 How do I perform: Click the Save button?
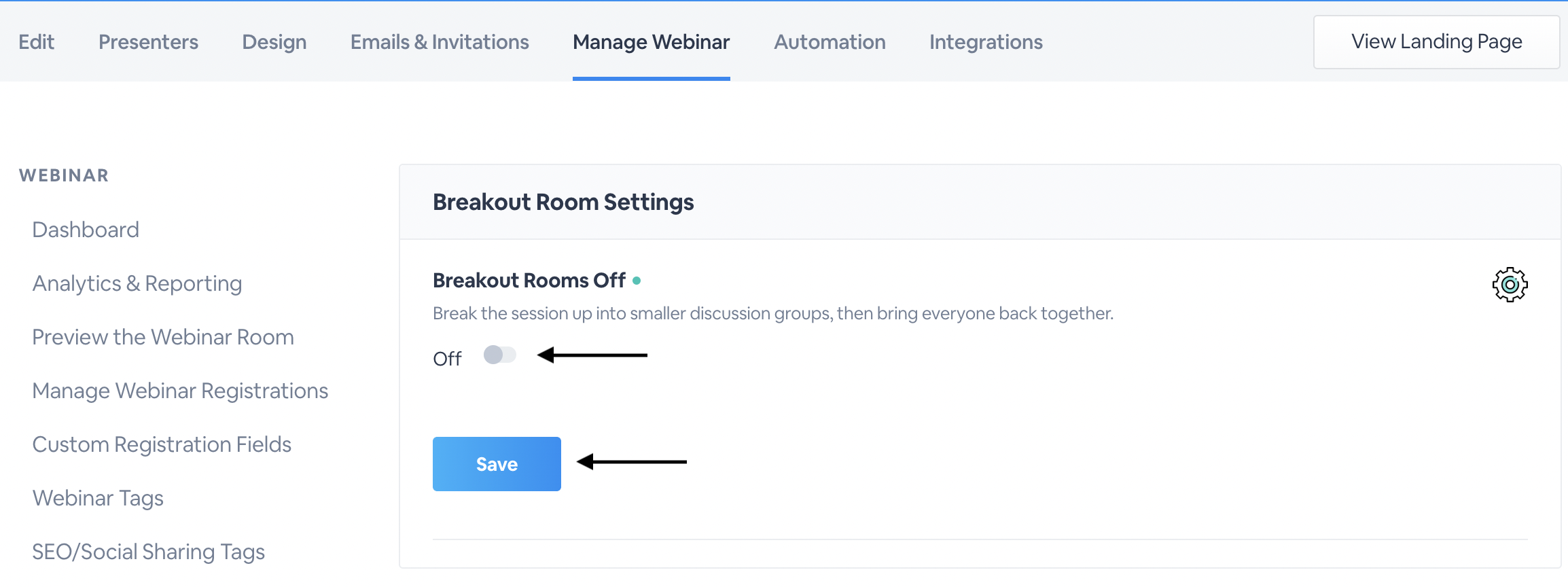tap(497, 464)
